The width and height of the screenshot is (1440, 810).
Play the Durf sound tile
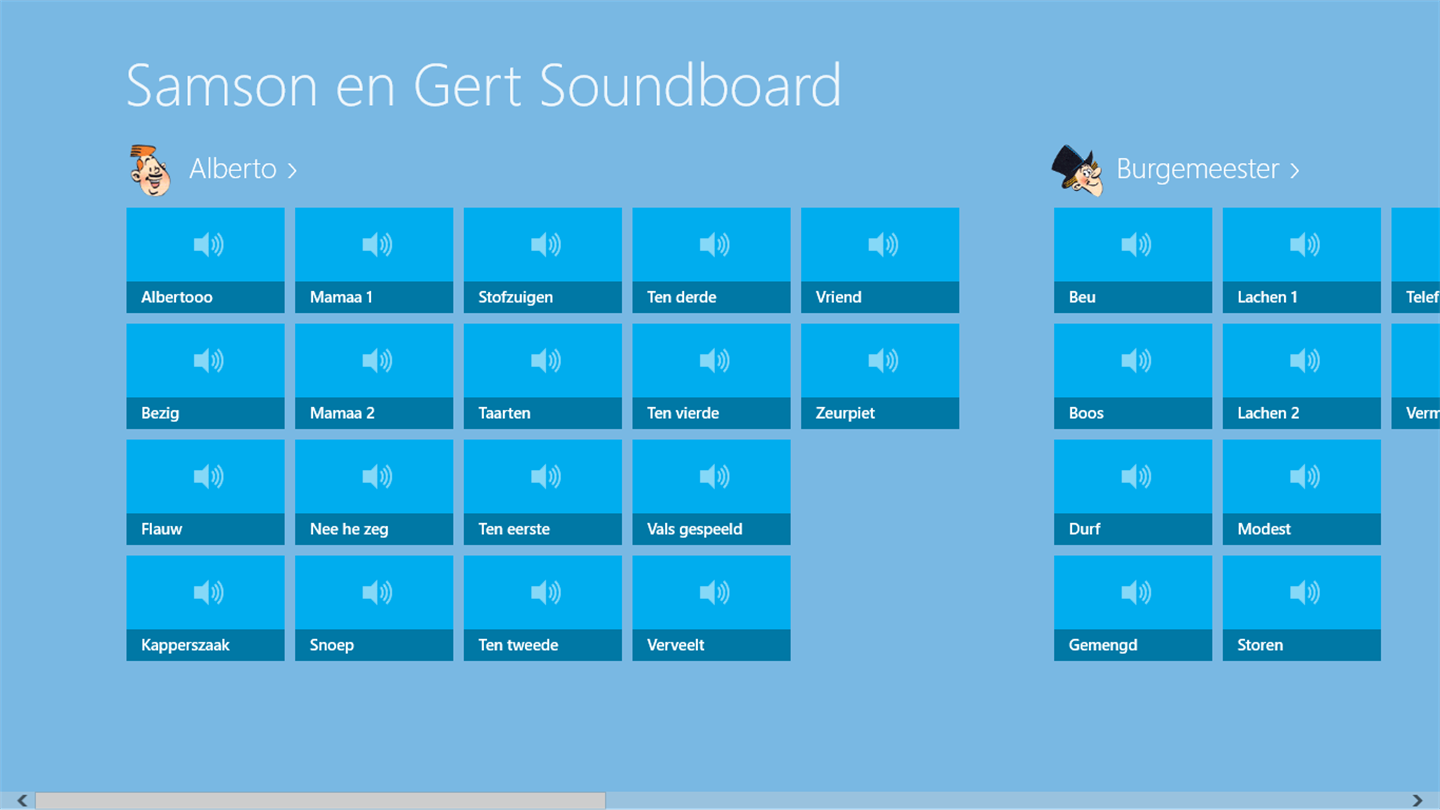coord(1133,492)
